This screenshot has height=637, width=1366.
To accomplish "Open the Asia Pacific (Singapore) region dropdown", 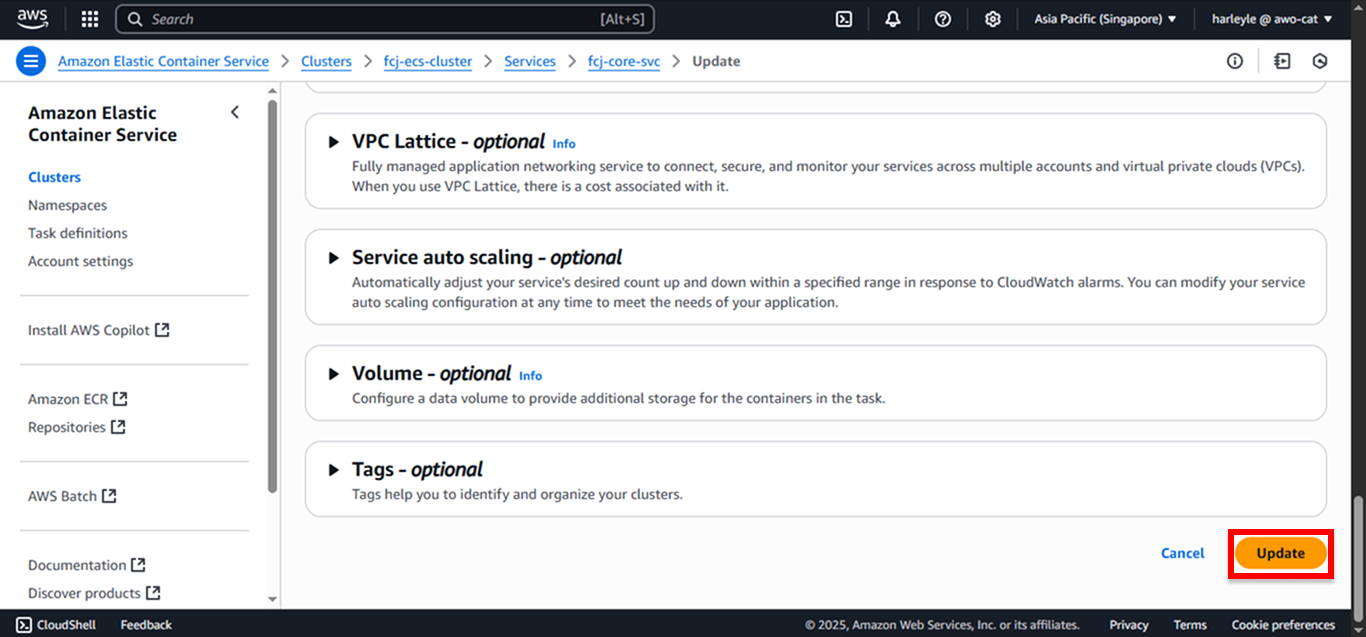I will pyautogui.click(x=1105, y=19).
